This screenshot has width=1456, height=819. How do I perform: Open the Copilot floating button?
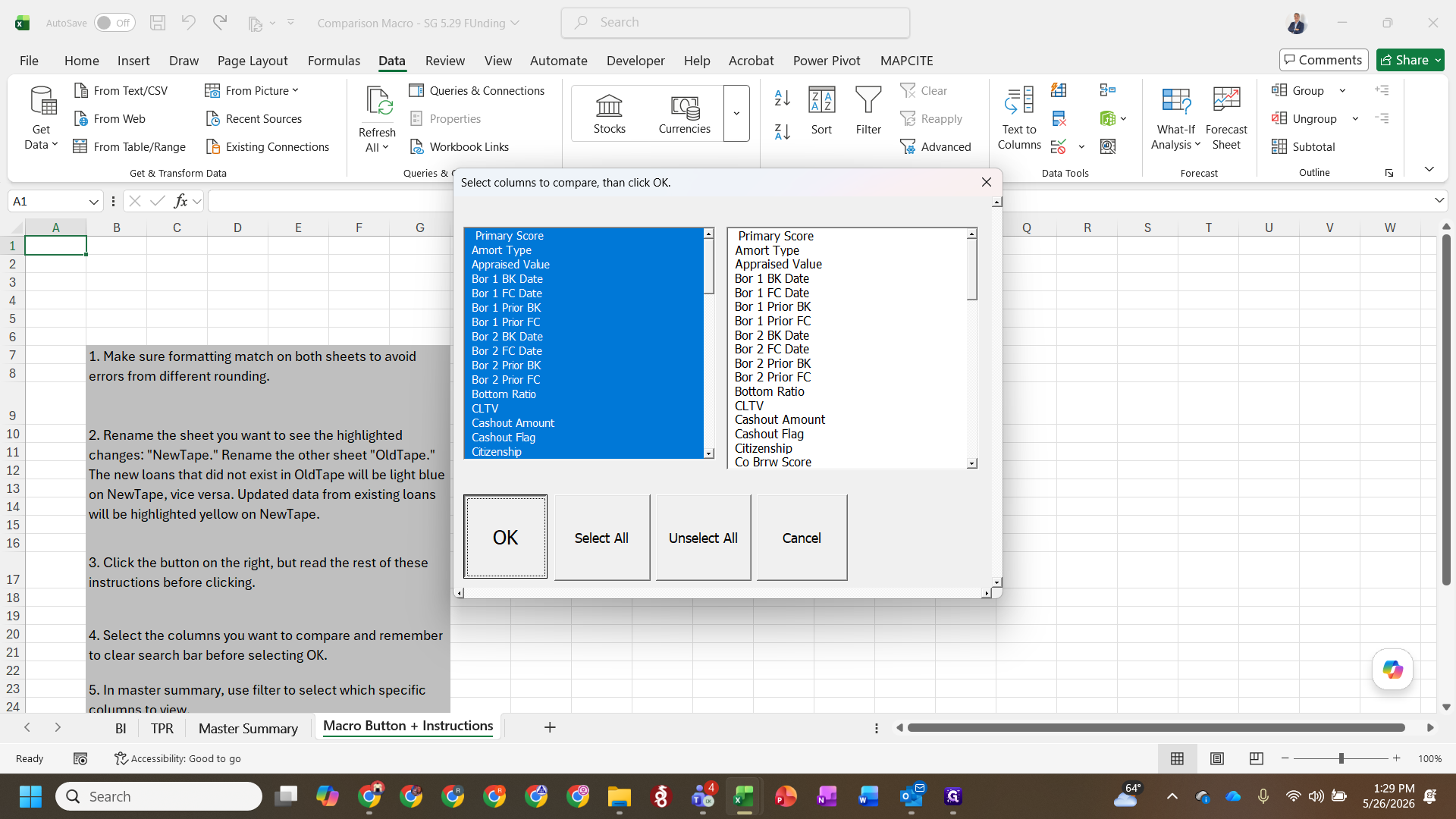click(x=1392, y=670)
